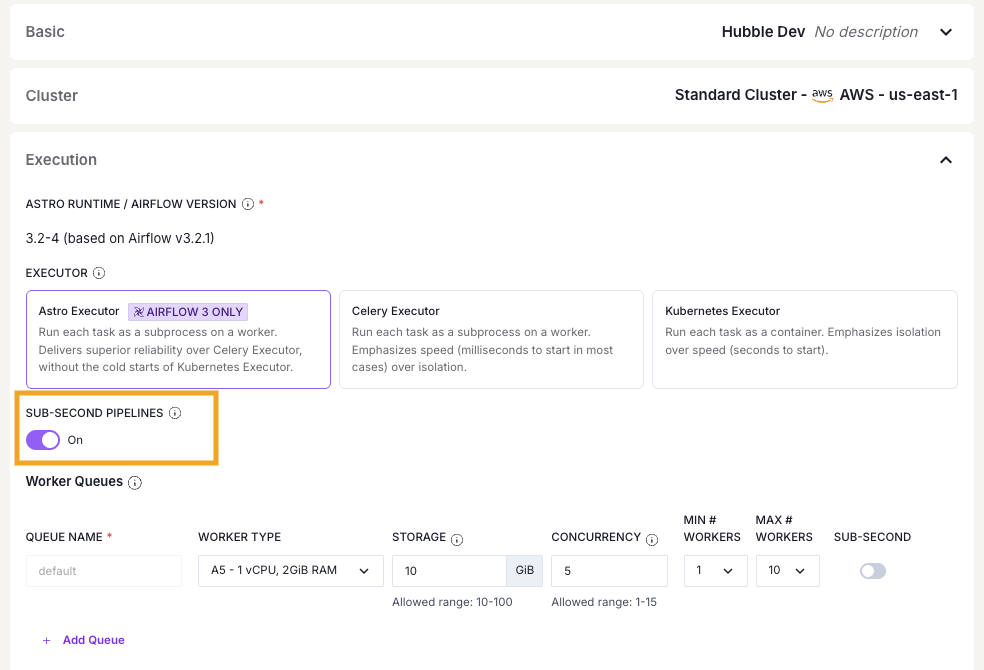Click the Execution section title
This screenshot has height=670, width=984.
(x=61, y=160)
